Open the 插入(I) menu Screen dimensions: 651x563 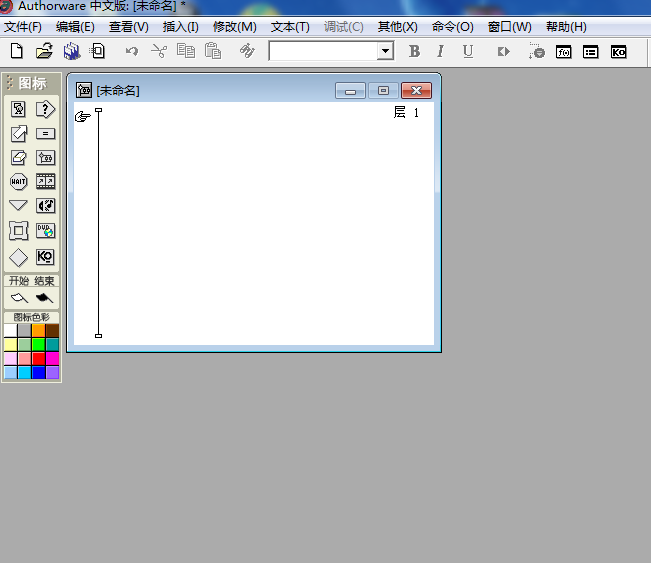[x=181, y=27]
